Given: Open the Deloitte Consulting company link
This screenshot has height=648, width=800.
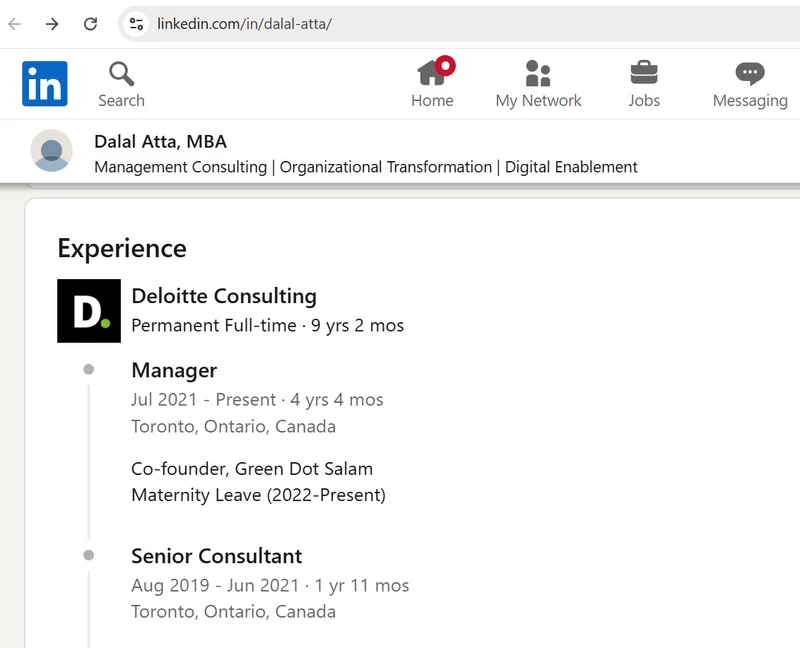Looking at the screenshot, I should tap(224, 296).
